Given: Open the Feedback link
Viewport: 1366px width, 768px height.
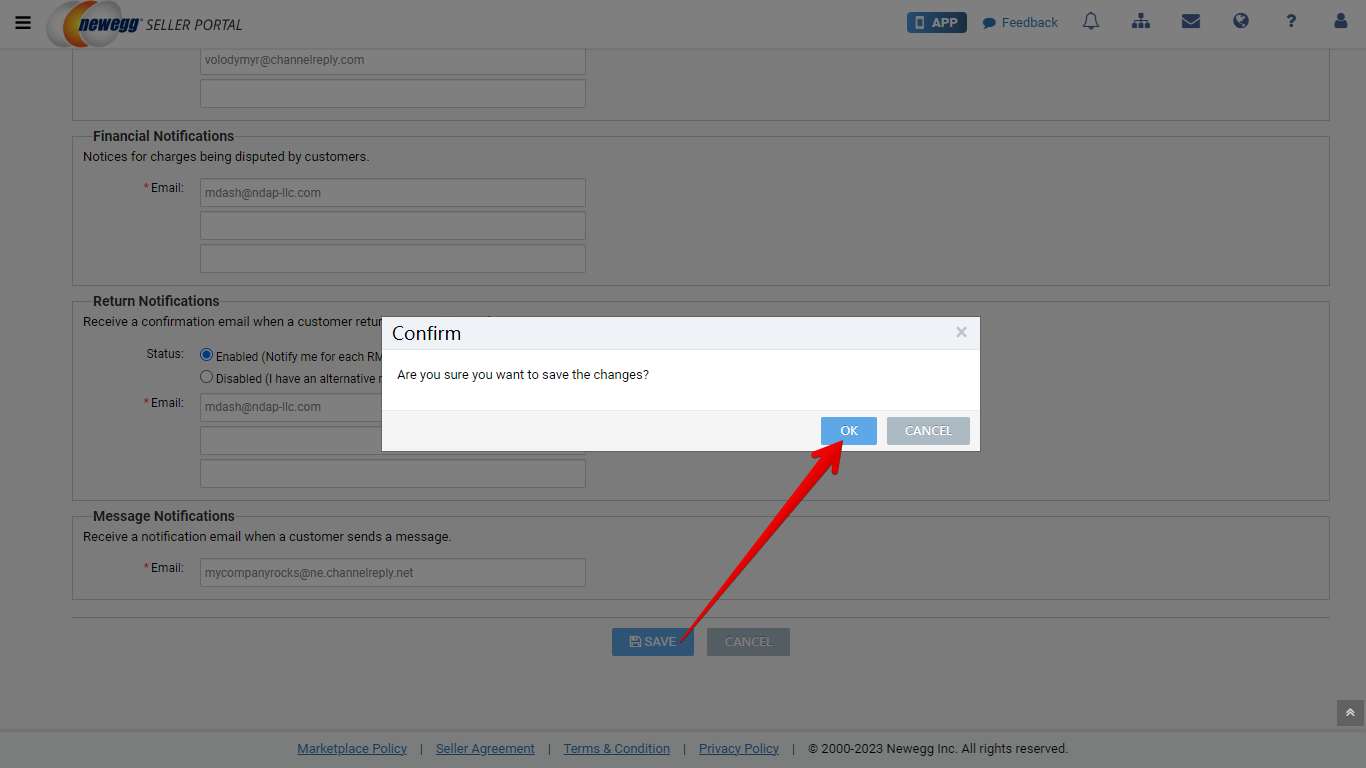Looking at the screenshot, I should click(x=1020, y=23).
